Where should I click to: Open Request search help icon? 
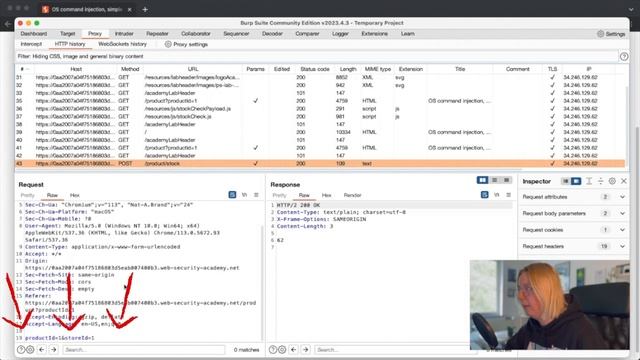[21, 350]
